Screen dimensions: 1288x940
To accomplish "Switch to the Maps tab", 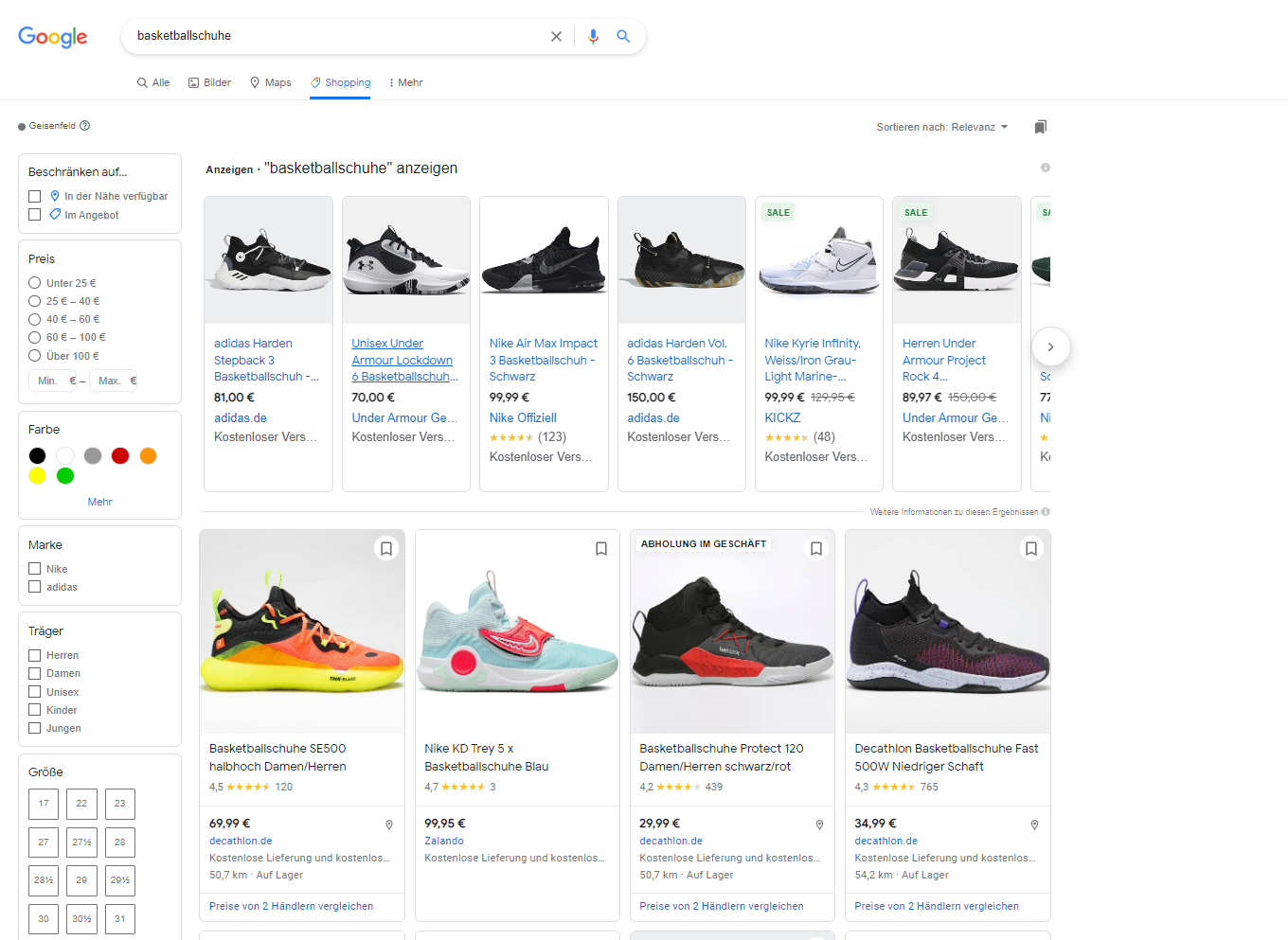I will [x=271, y=82].
